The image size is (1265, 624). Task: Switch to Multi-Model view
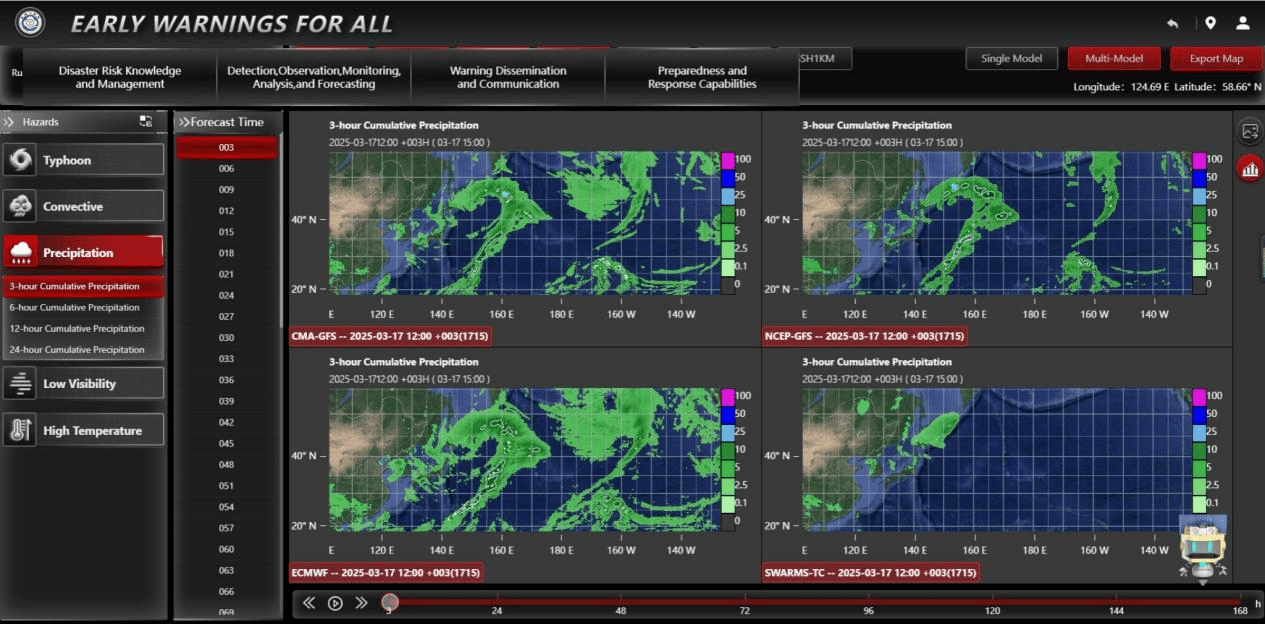(1114, 59)
